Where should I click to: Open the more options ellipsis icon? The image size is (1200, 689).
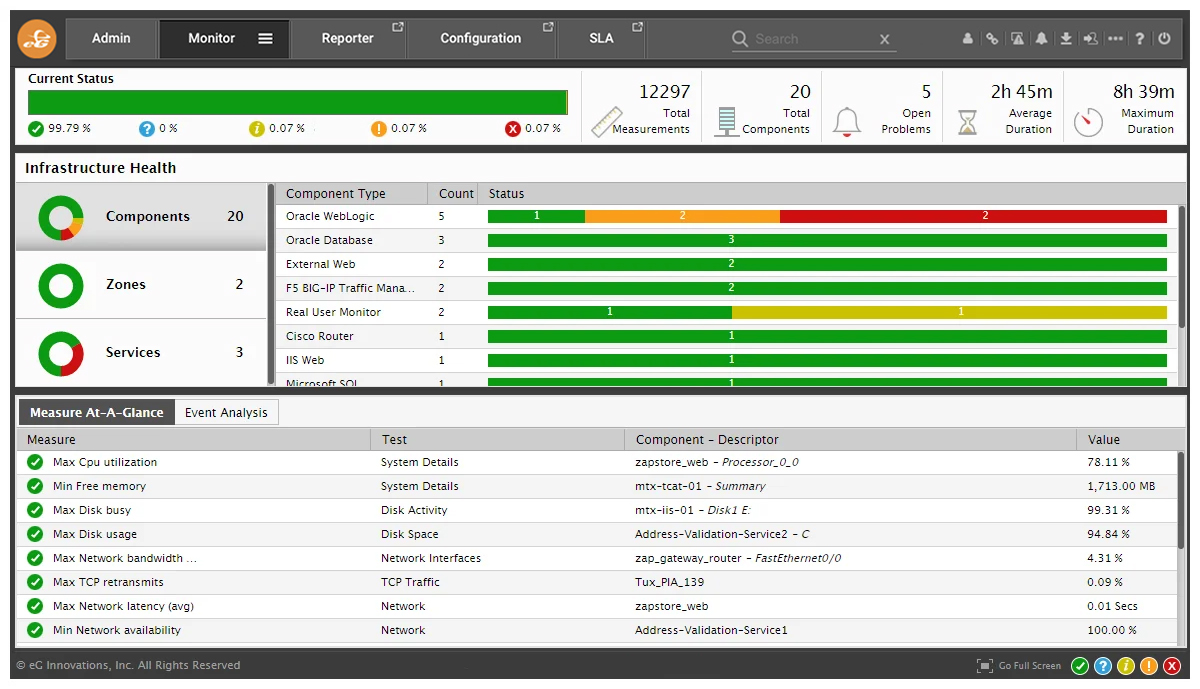pyautogui.click(x=1115, y=39)
